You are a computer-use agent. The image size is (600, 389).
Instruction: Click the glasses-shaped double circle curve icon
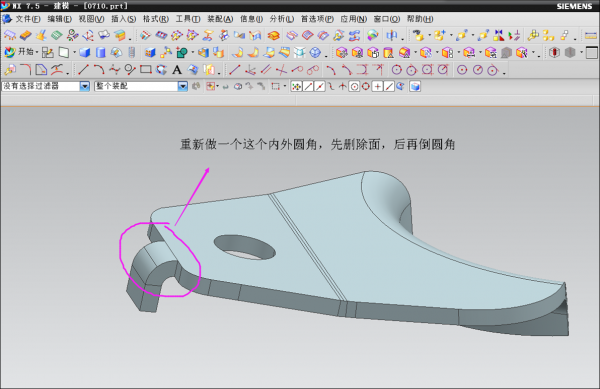(x=313, y=70)
